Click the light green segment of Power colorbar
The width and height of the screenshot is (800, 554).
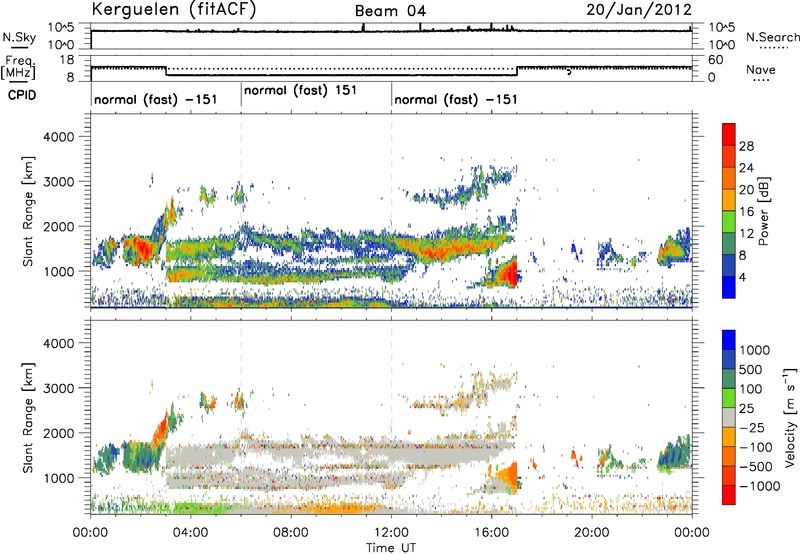click(x=729, y=222)
